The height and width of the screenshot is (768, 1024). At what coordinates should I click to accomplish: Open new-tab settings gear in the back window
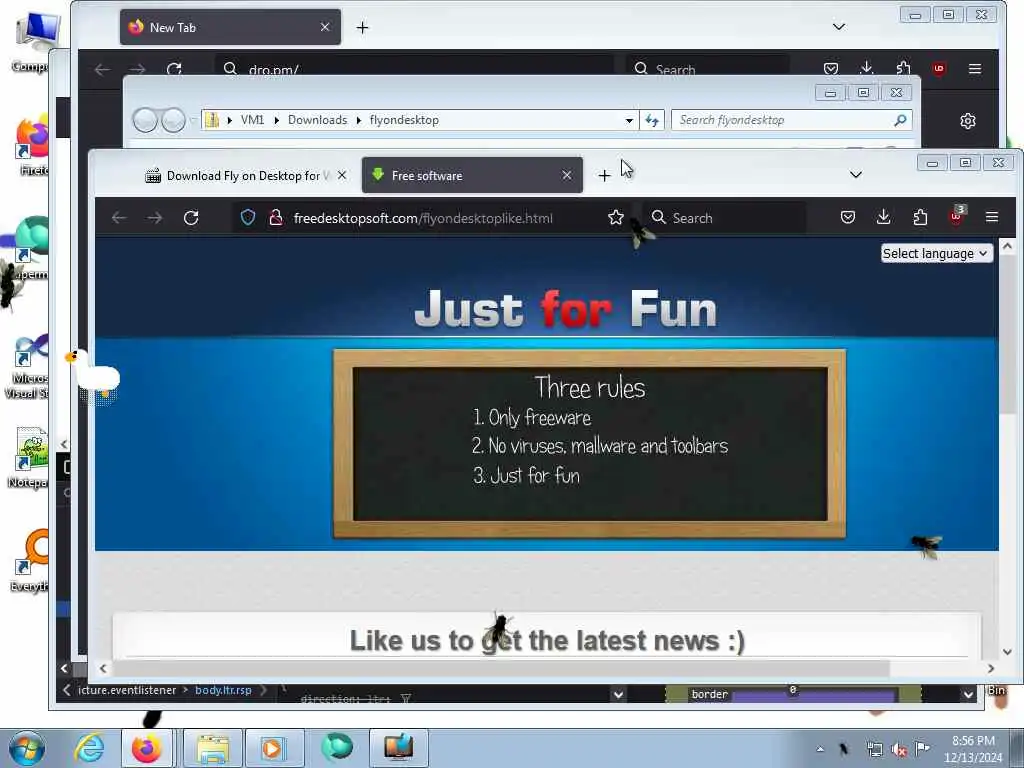[x=968, y=121]
